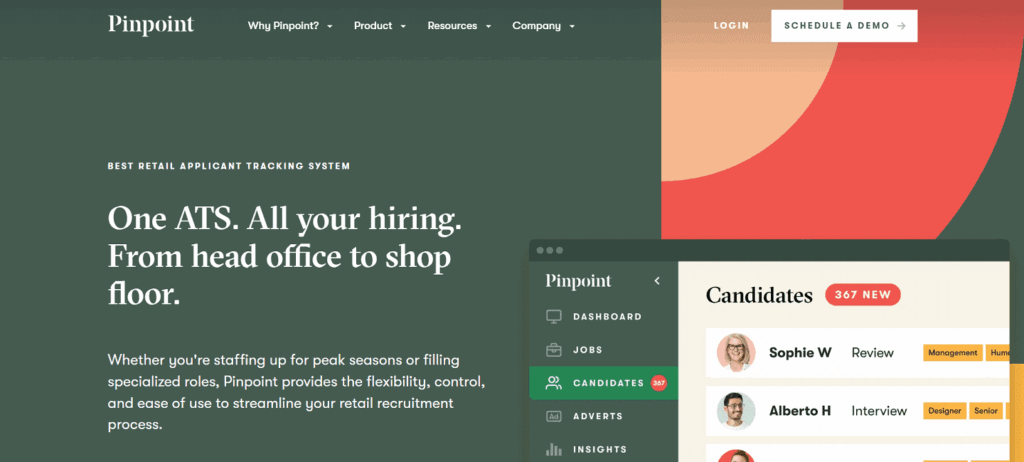Viewport: 1024px width, 462px height.
Task: Click the Schedule a Demo button
Action: point(844,26)
